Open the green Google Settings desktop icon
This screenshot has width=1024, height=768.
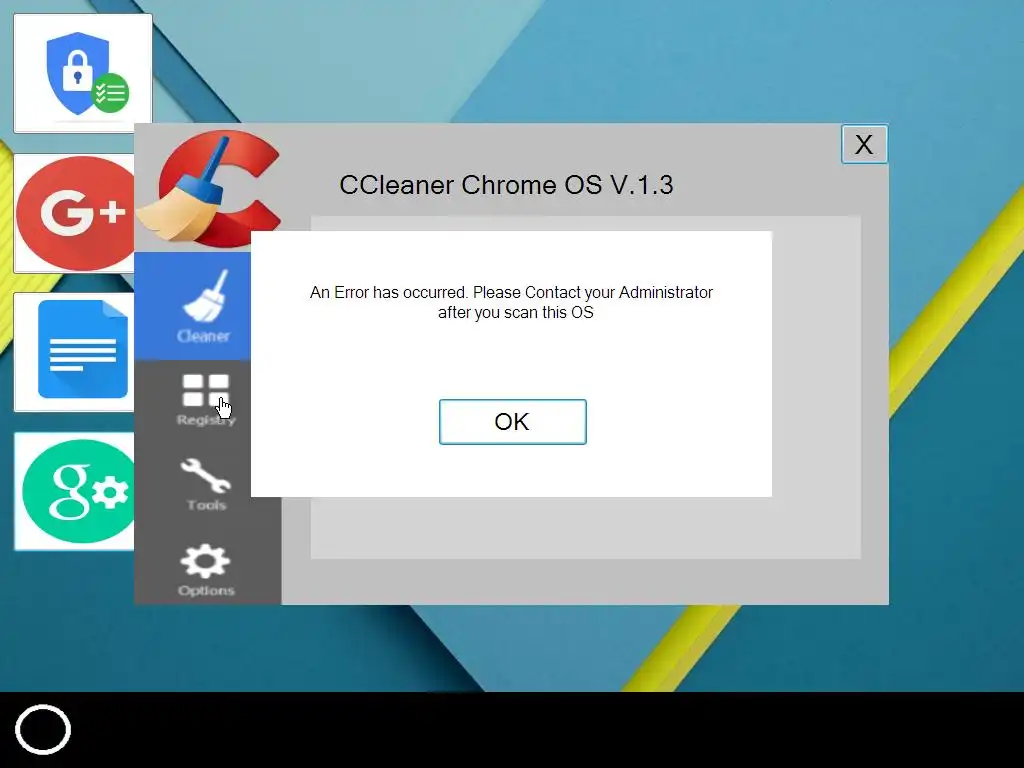pos(74,491)
